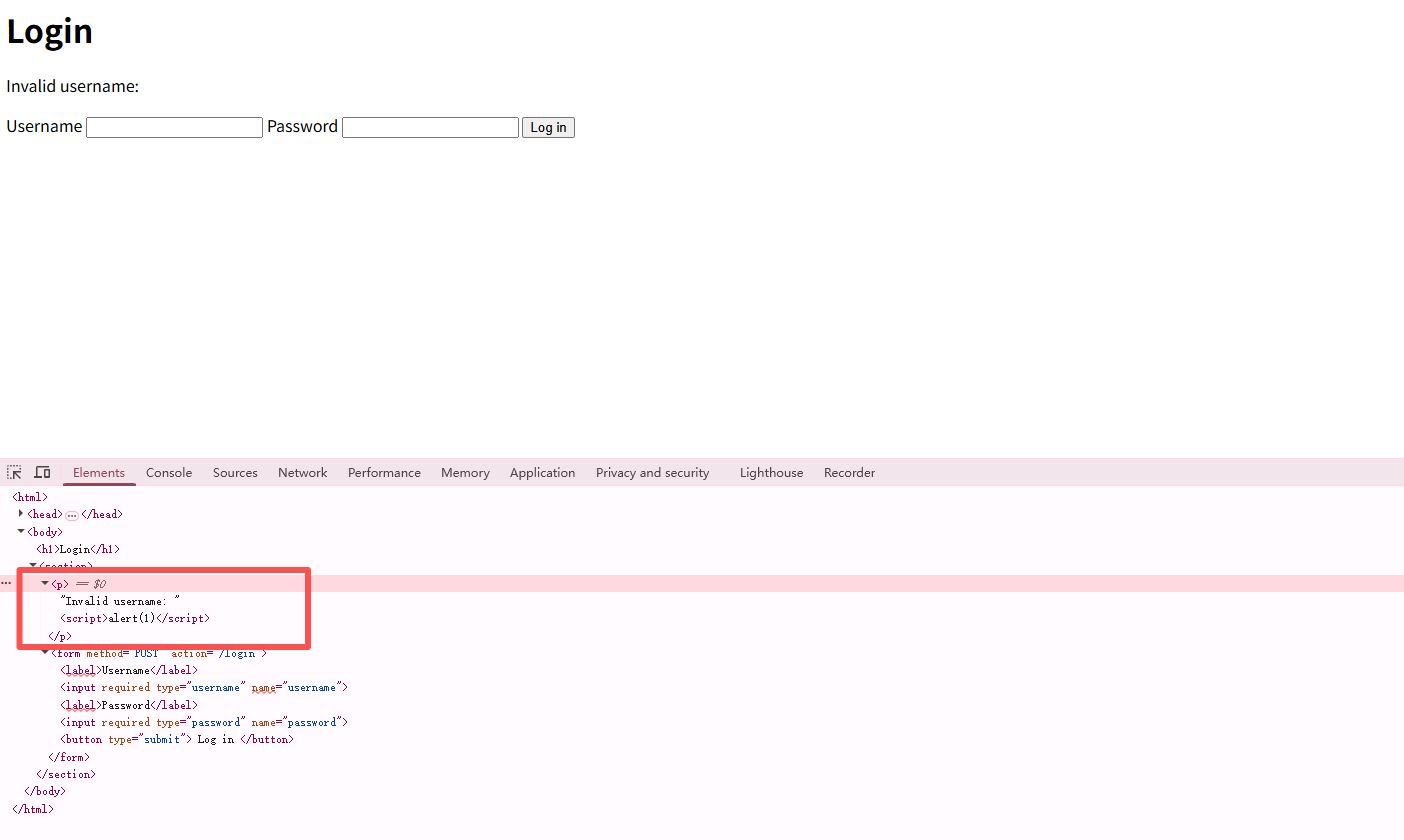Viewport: 1404px width, 840px height.
Task: Open the Console tab
Action: point(169,473)
